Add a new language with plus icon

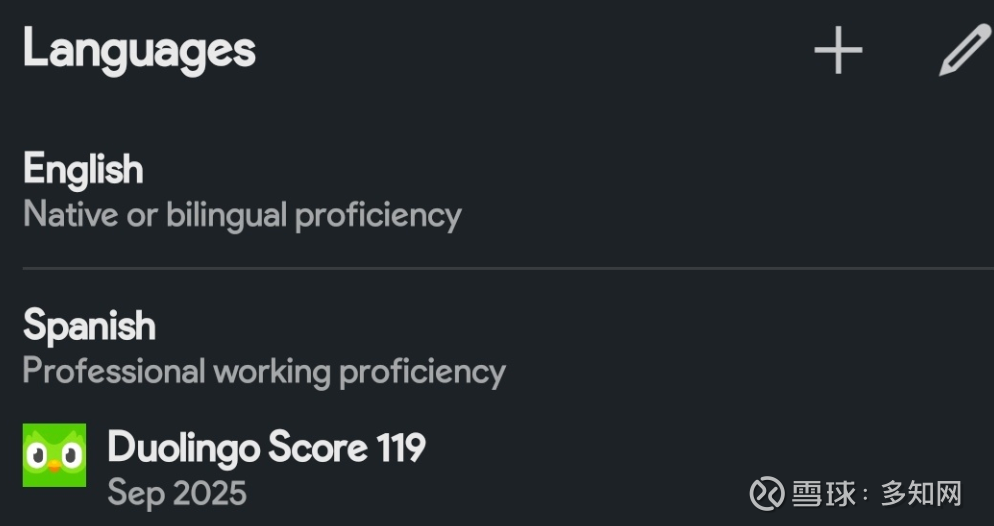point(837,51)
